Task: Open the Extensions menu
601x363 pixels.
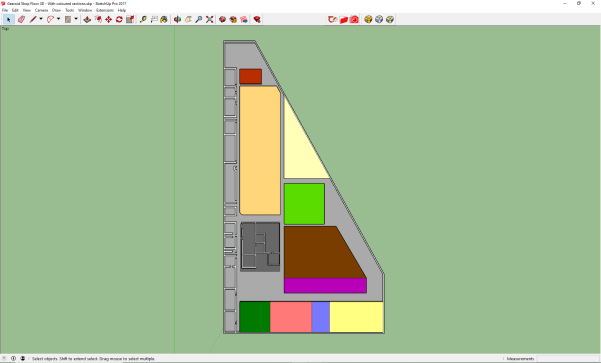Action: 105,10
